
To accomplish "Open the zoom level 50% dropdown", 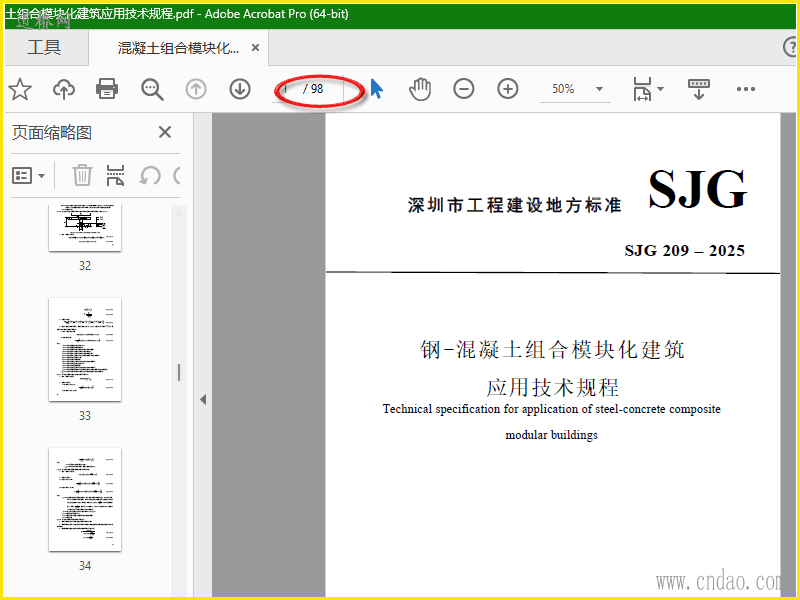I will tap(599, 89).
